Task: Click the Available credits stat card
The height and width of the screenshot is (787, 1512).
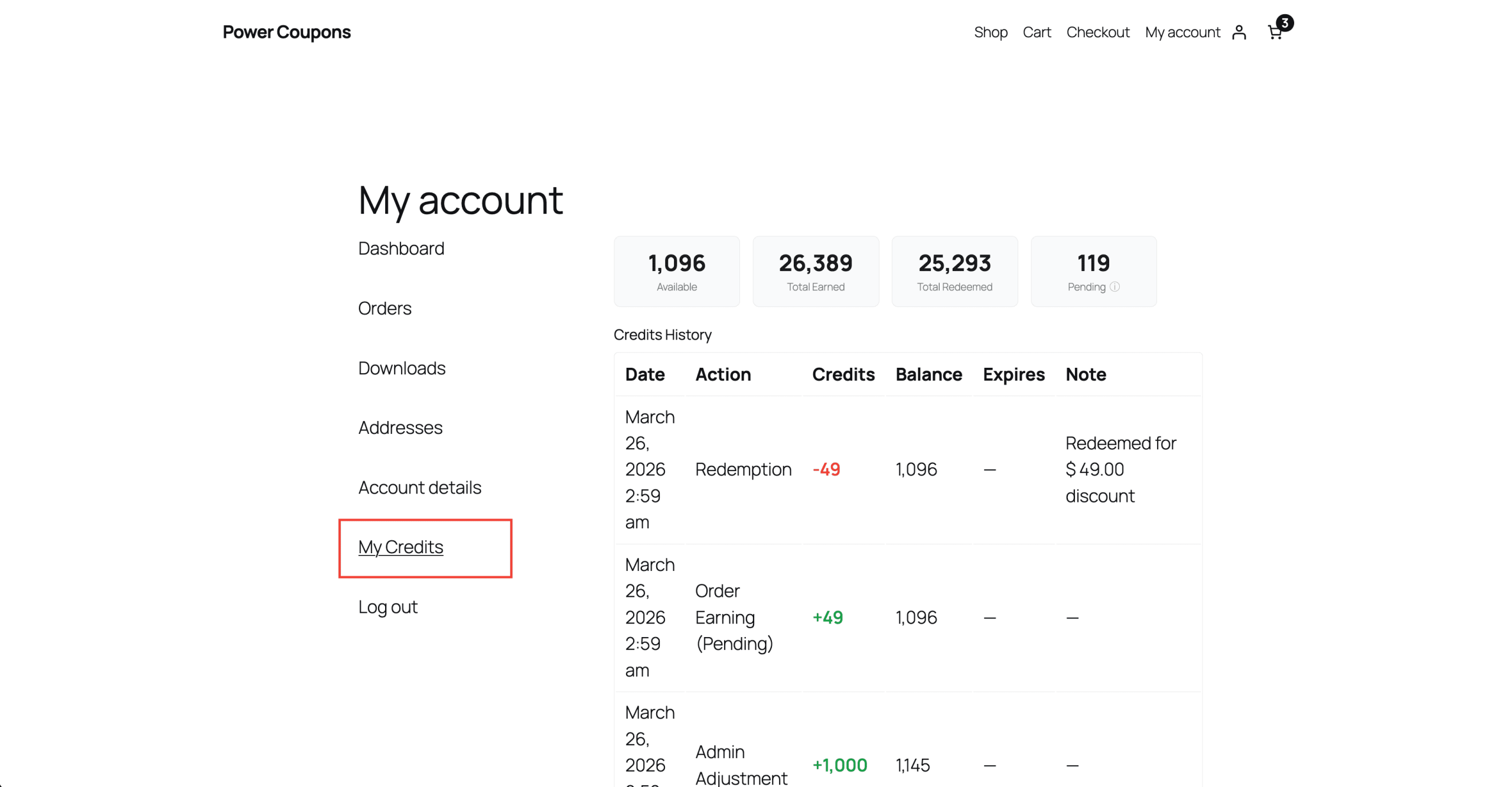Action: pos(677,271)
